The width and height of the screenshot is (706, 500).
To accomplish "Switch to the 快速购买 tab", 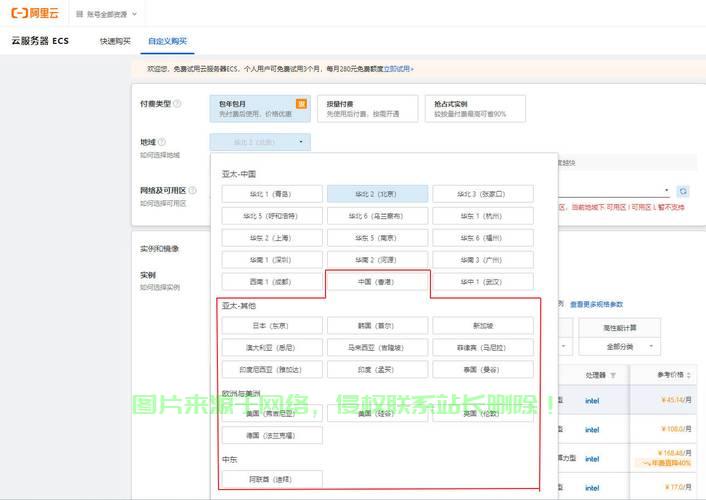I will [115, 41].
